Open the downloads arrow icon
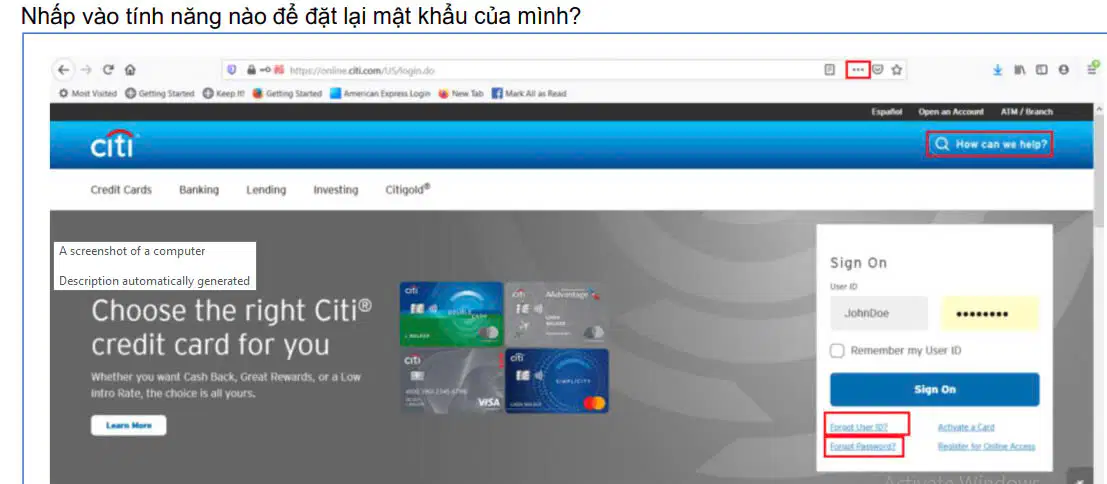This screenshot has height=484, width=1107. coord(998,70)
